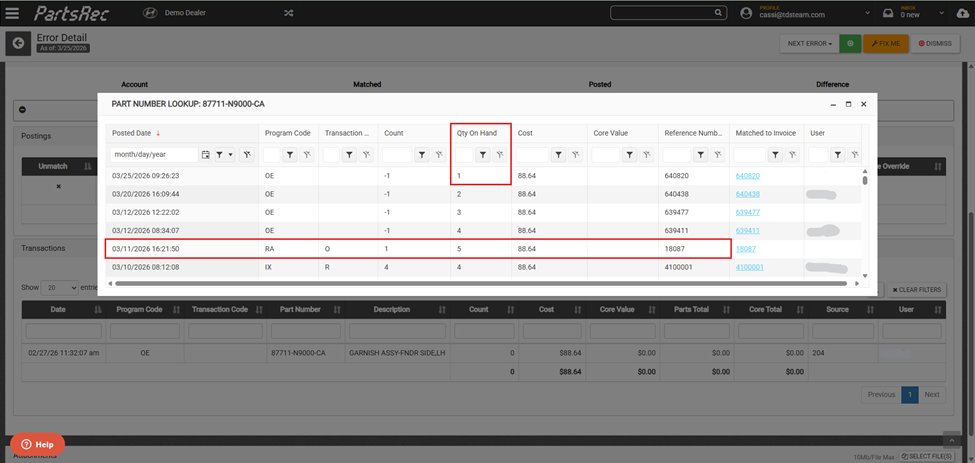Collapse section with the minus icon

pos(22,109)
